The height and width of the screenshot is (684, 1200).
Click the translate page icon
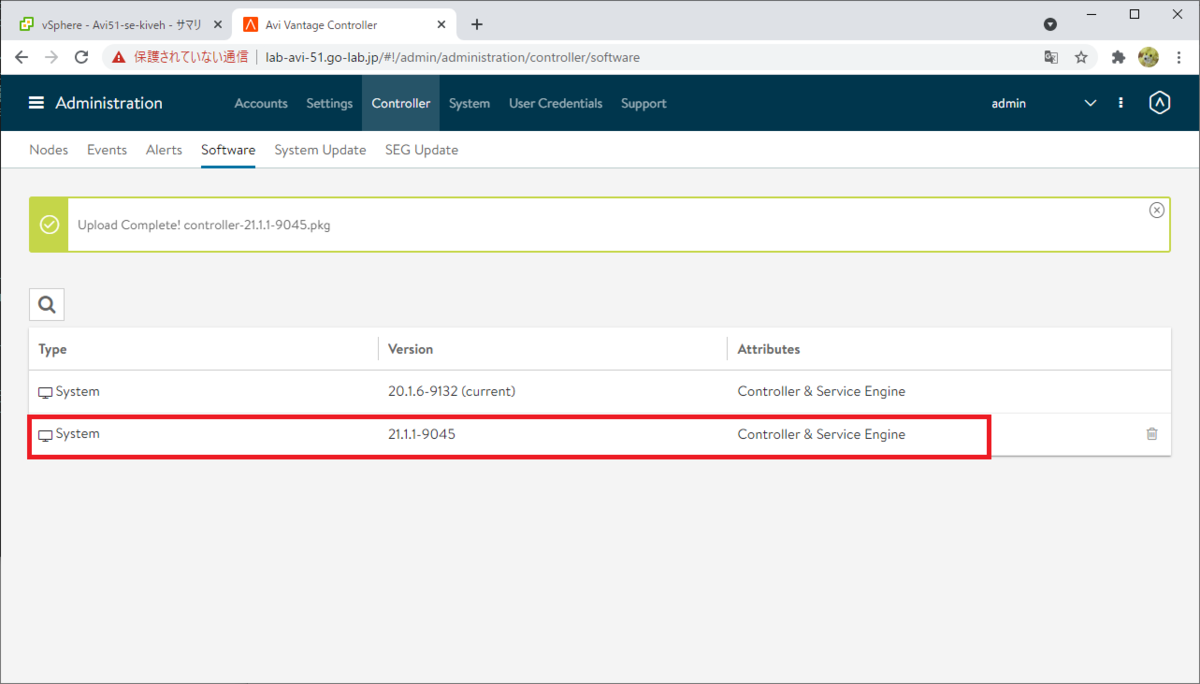[1051, 57]
